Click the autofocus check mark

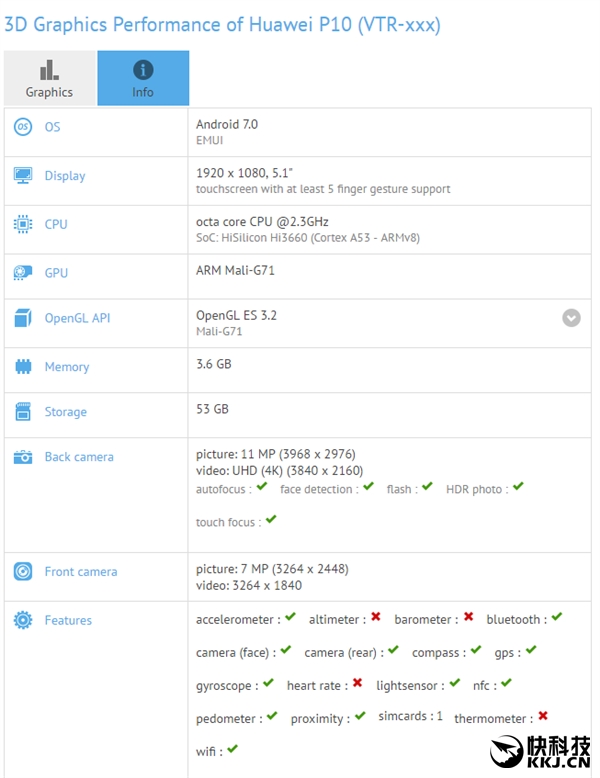click(x=262, y=486)
